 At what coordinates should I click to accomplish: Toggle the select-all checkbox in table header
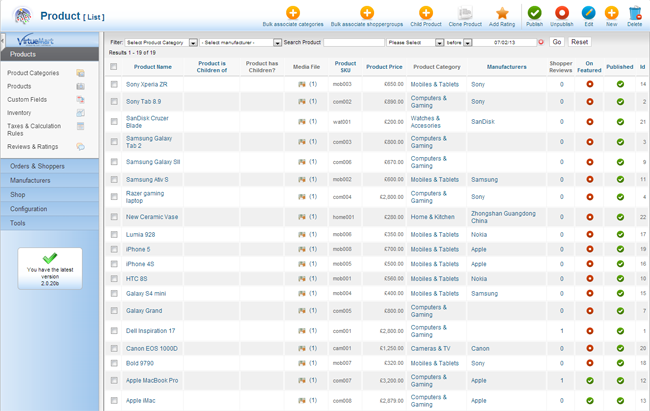(x=114, y=67)
